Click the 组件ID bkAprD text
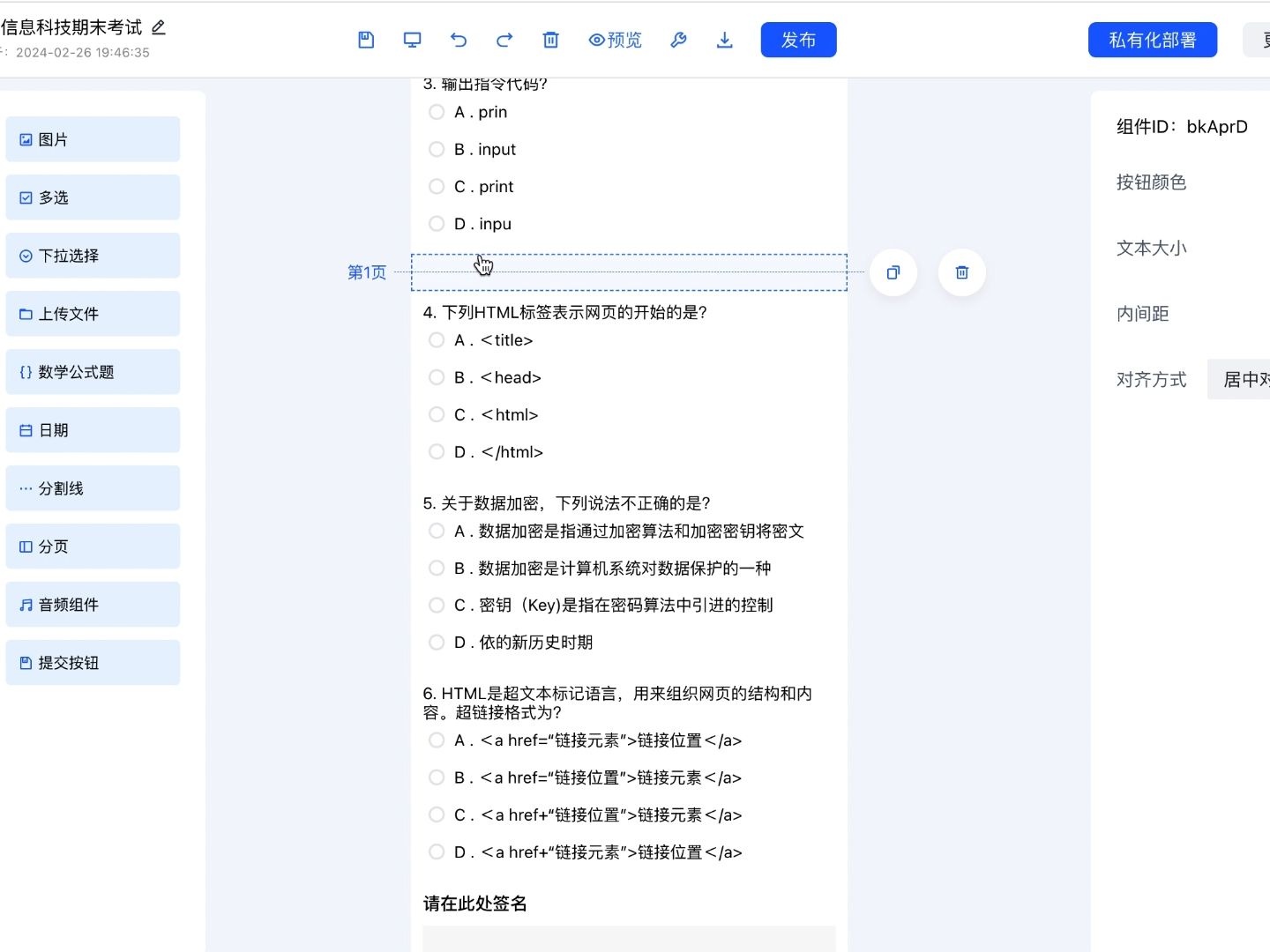1270x952 pixels. pyautogui.click(x=1182, y=127)
